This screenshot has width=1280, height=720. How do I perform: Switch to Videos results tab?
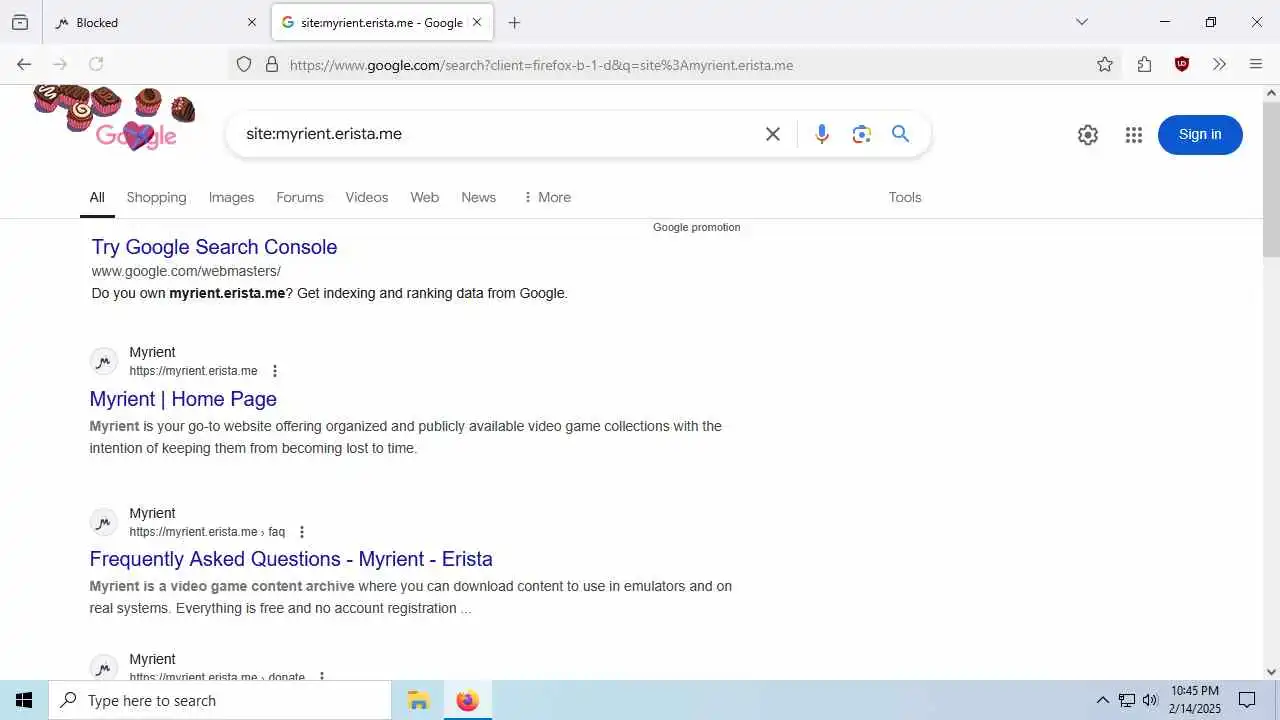click(367, 198)
